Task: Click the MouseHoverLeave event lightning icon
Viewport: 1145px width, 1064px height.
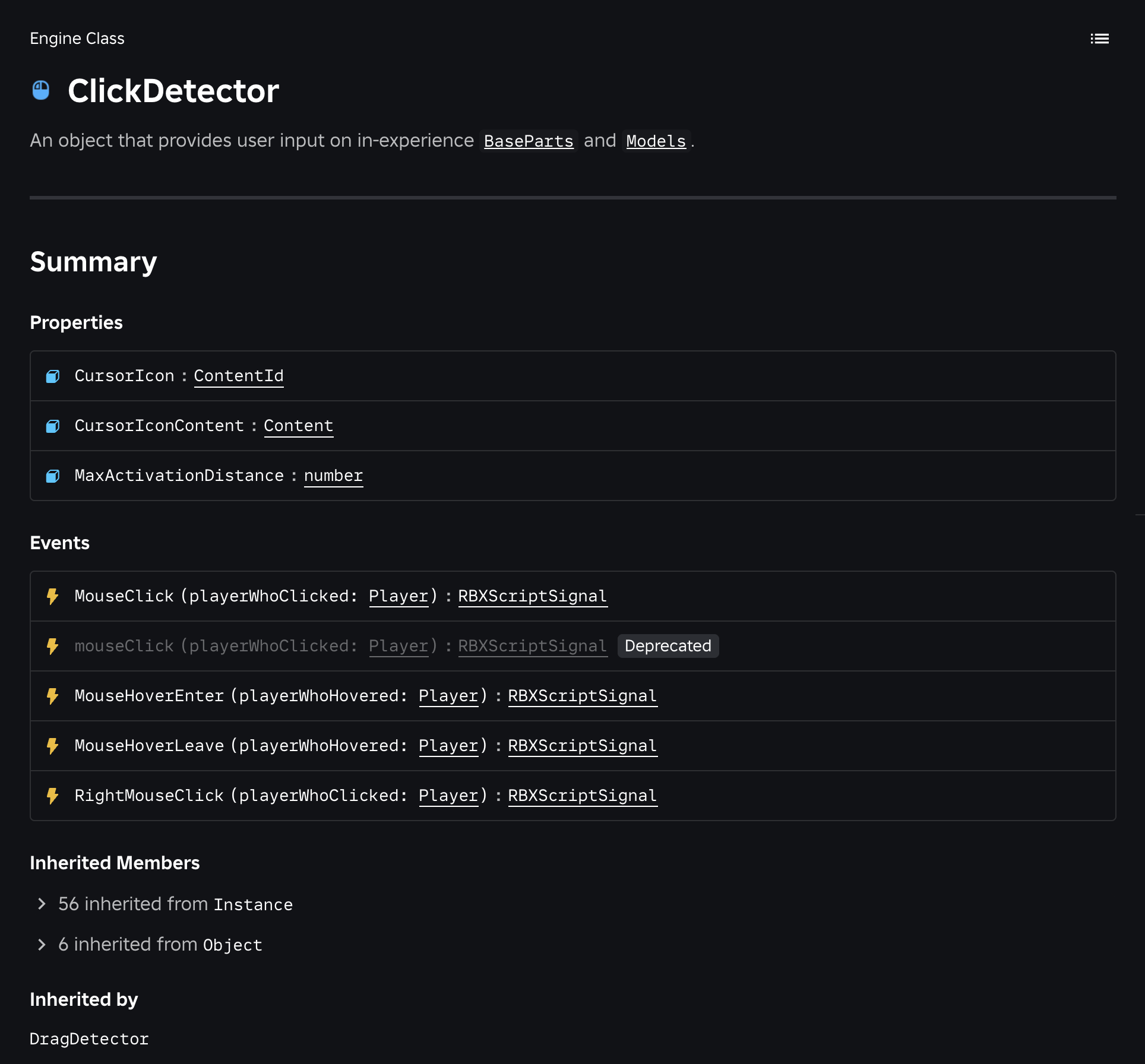Action: pos(53,746)
